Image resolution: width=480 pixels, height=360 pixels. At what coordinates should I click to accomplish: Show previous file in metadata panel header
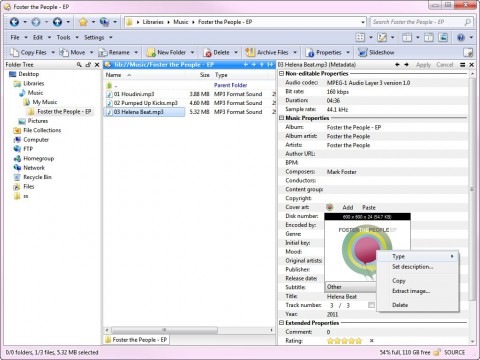(x=397, y=65)
